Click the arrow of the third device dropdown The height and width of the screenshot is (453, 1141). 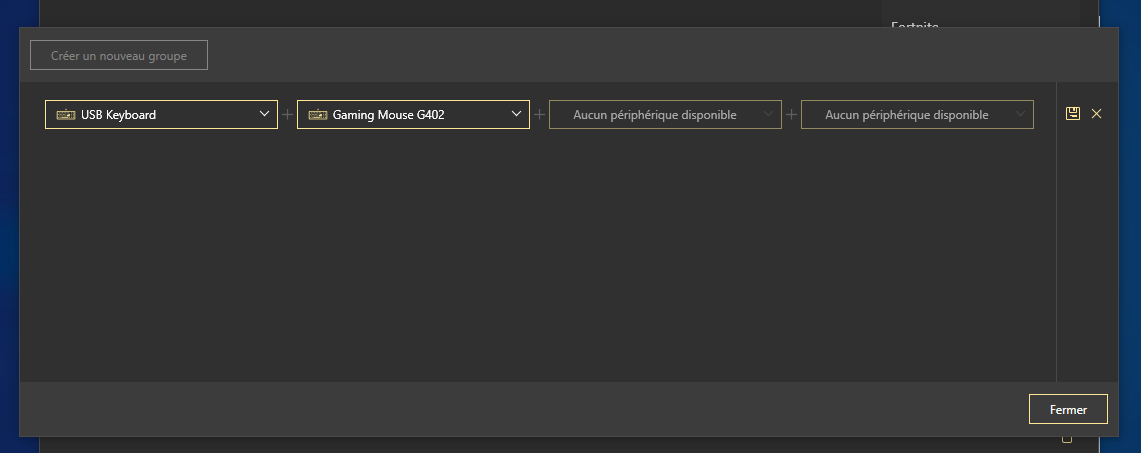pyautogui.click(x=769, y=115)
